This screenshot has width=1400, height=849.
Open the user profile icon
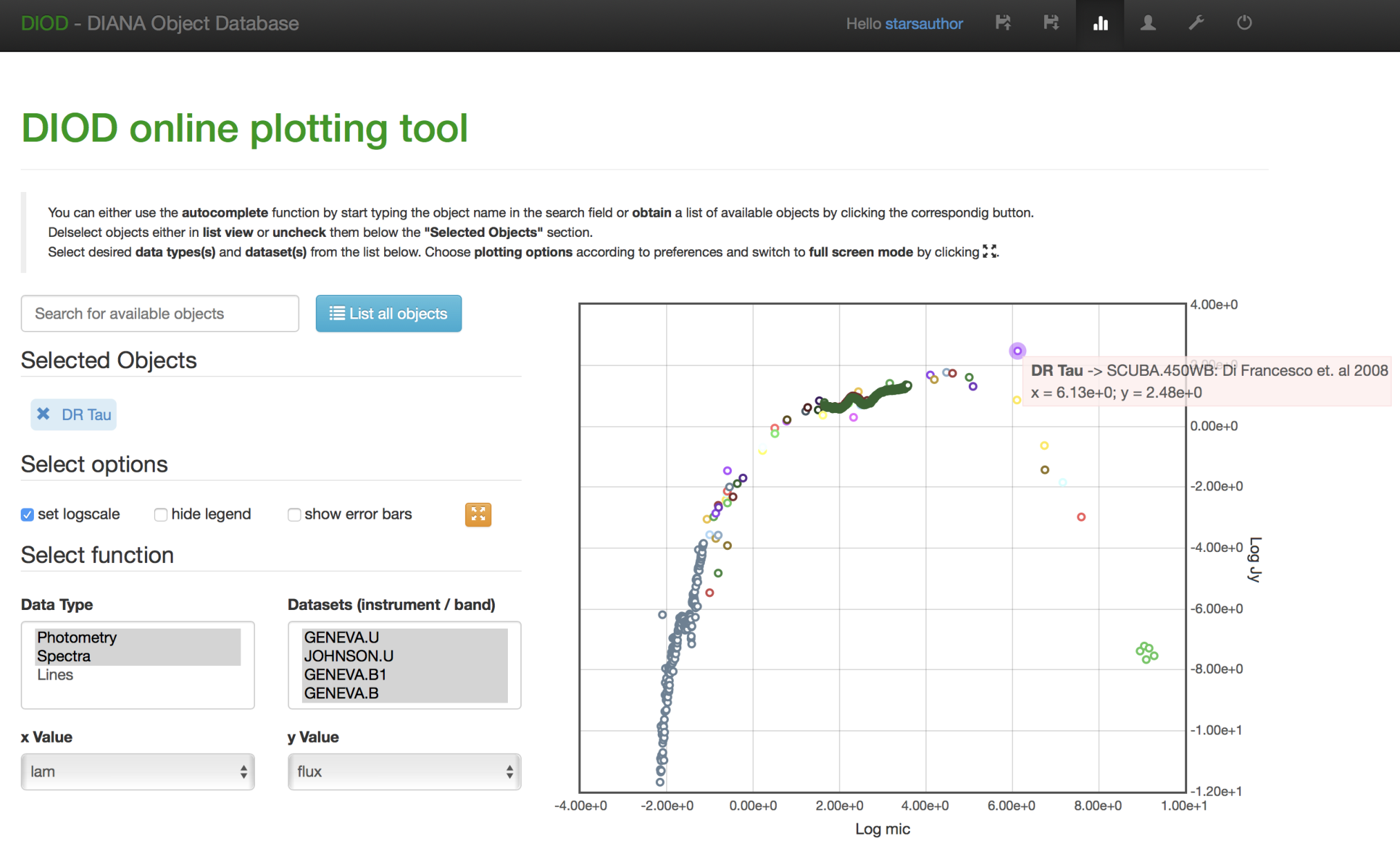(1148, 23)
